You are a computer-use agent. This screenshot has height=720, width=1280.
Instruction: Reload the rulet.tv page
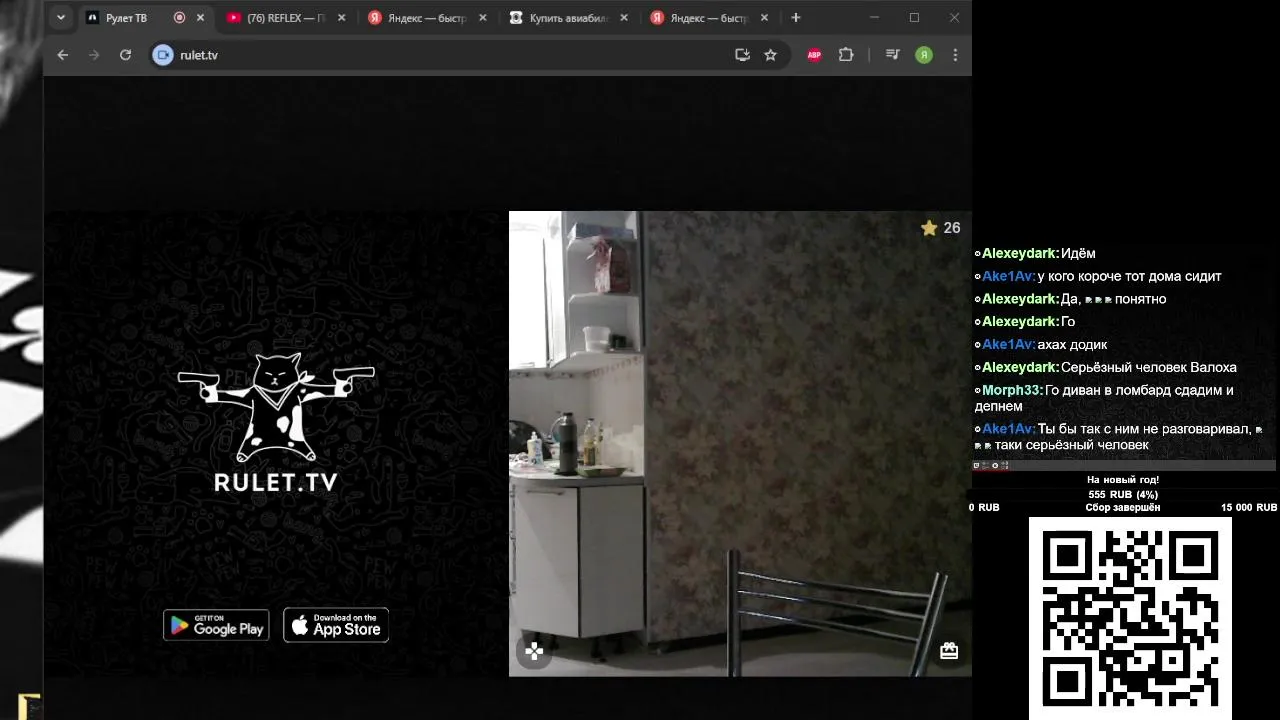(x=125, y=55)
